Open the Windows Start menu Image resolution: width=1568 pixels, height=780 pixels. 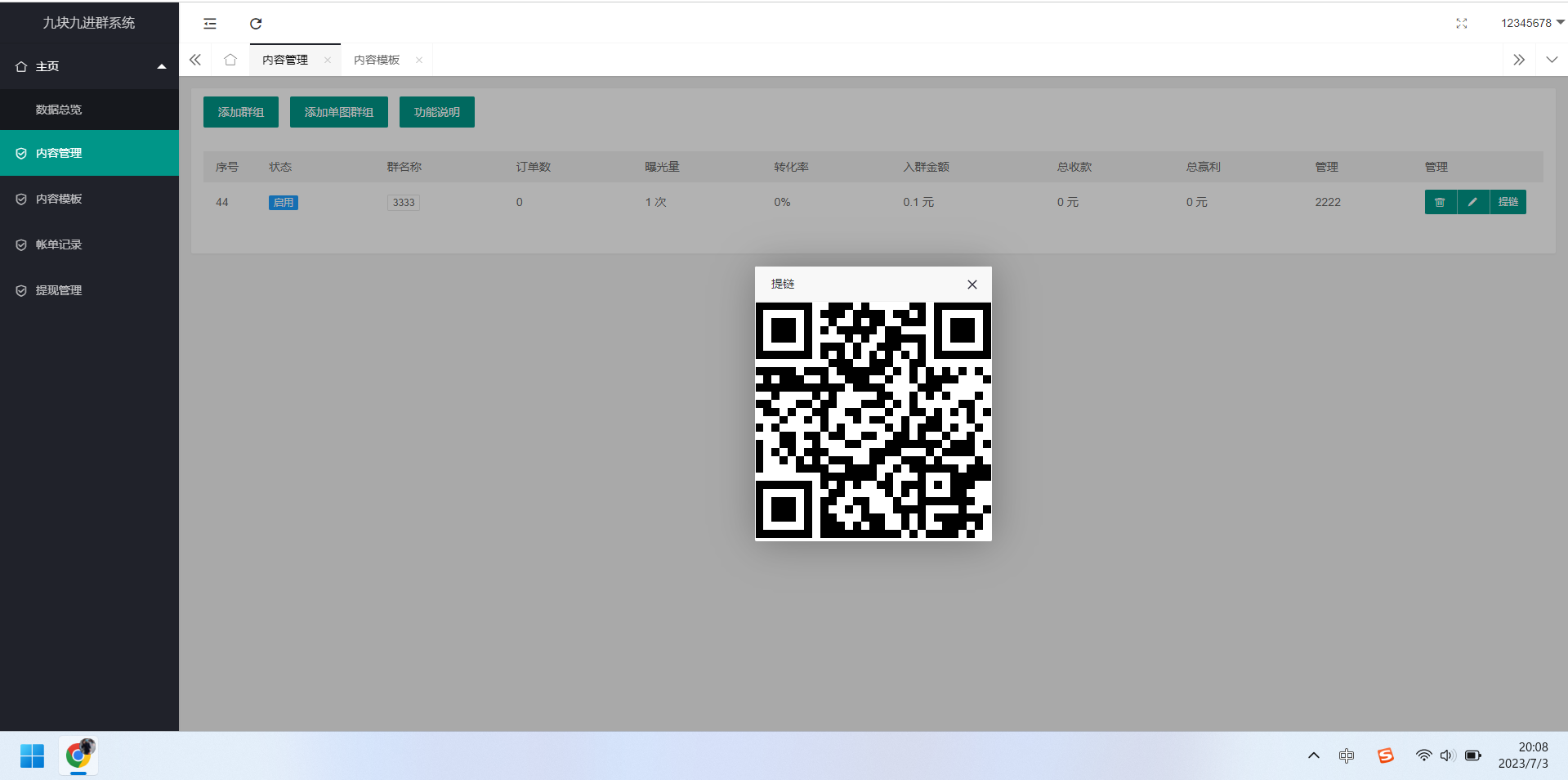[33, 756]
